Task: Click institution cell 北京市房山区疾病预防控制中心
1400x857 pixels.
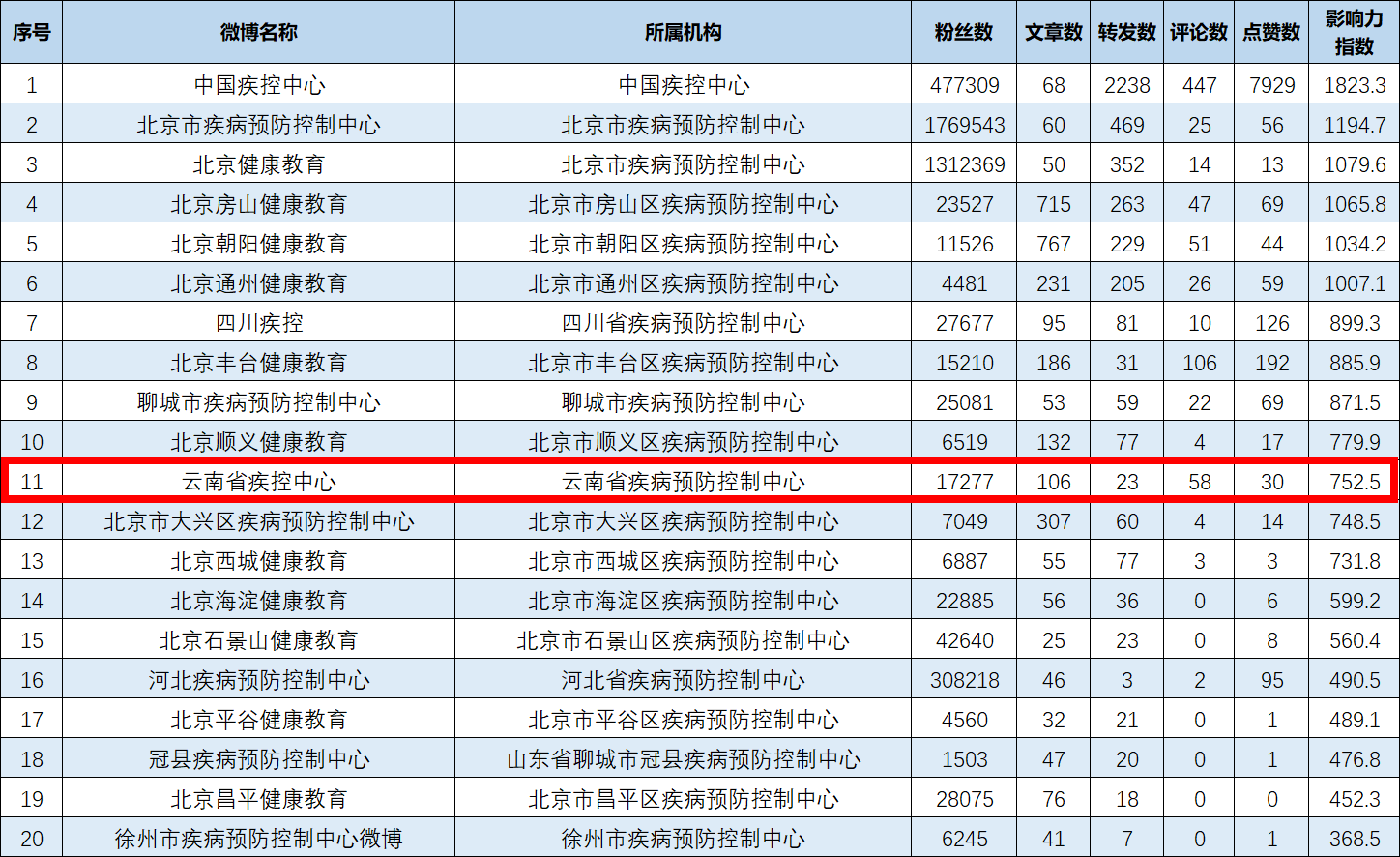Action: click(684, 204)
